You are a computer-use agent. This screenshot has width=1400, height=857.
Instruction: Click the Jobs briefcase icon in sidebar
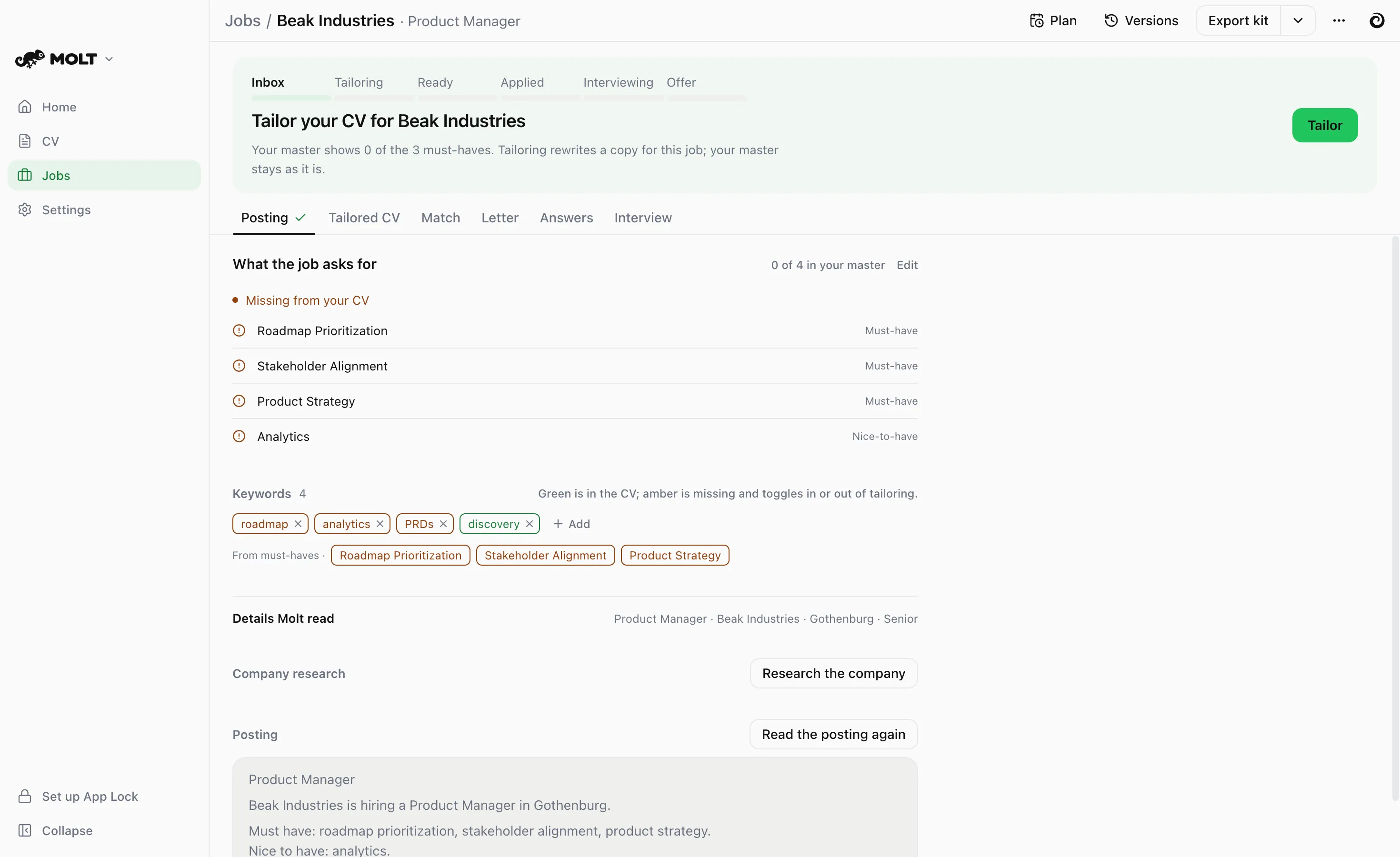point(24,175)
